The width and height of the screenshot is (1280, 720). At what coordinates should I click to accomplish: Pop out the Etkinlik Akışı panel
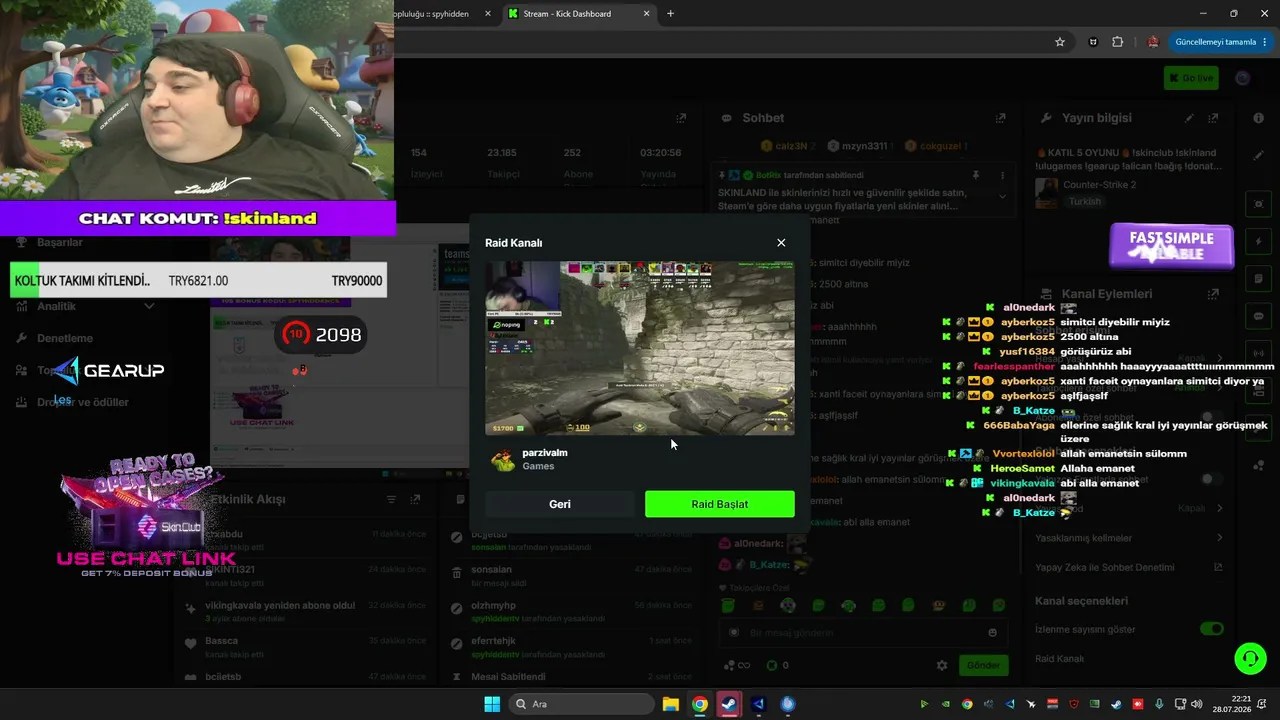click(x=416, y=499)
